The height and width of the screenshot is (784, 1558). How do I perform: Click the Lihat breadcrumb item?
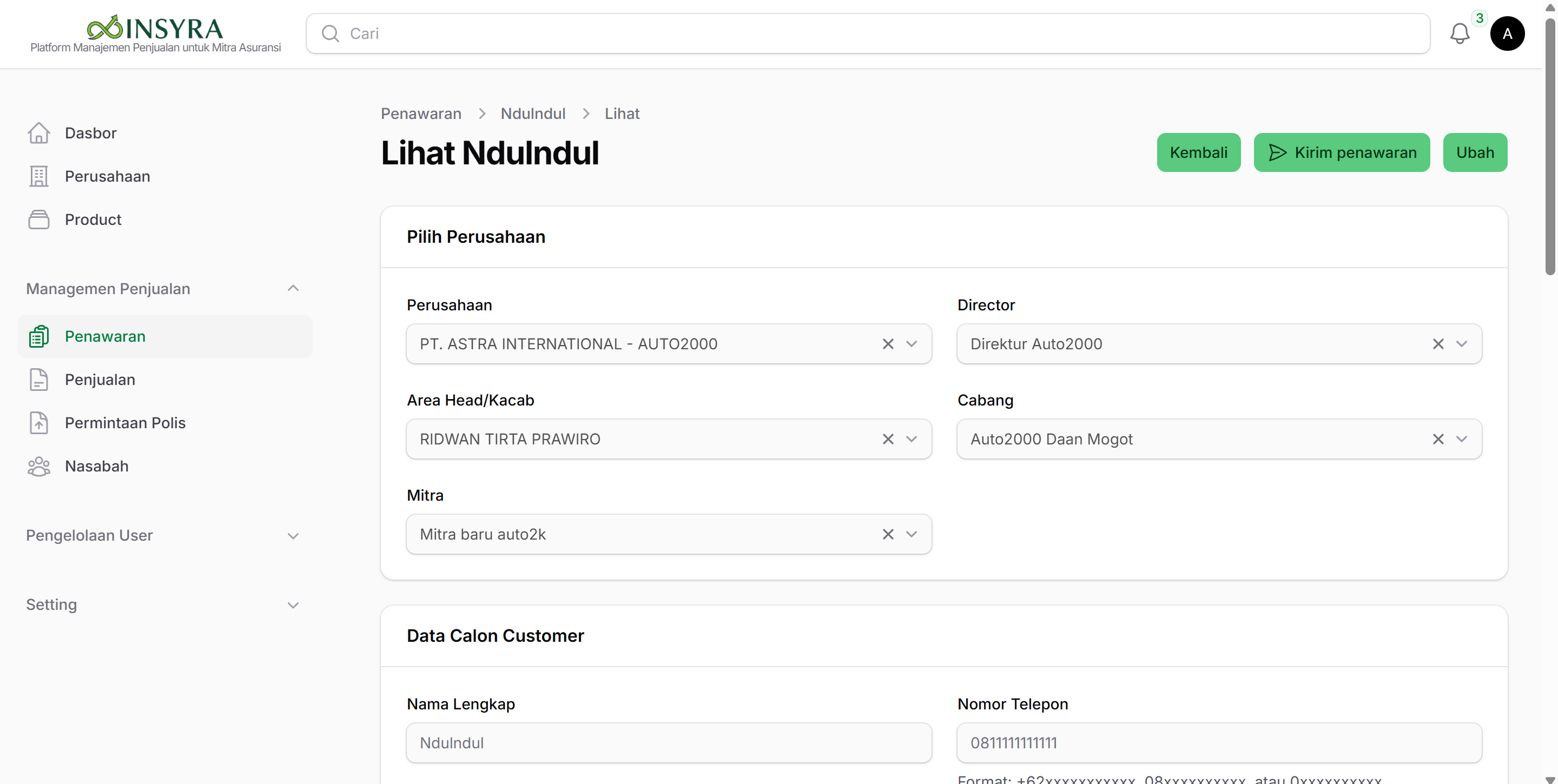622,114
